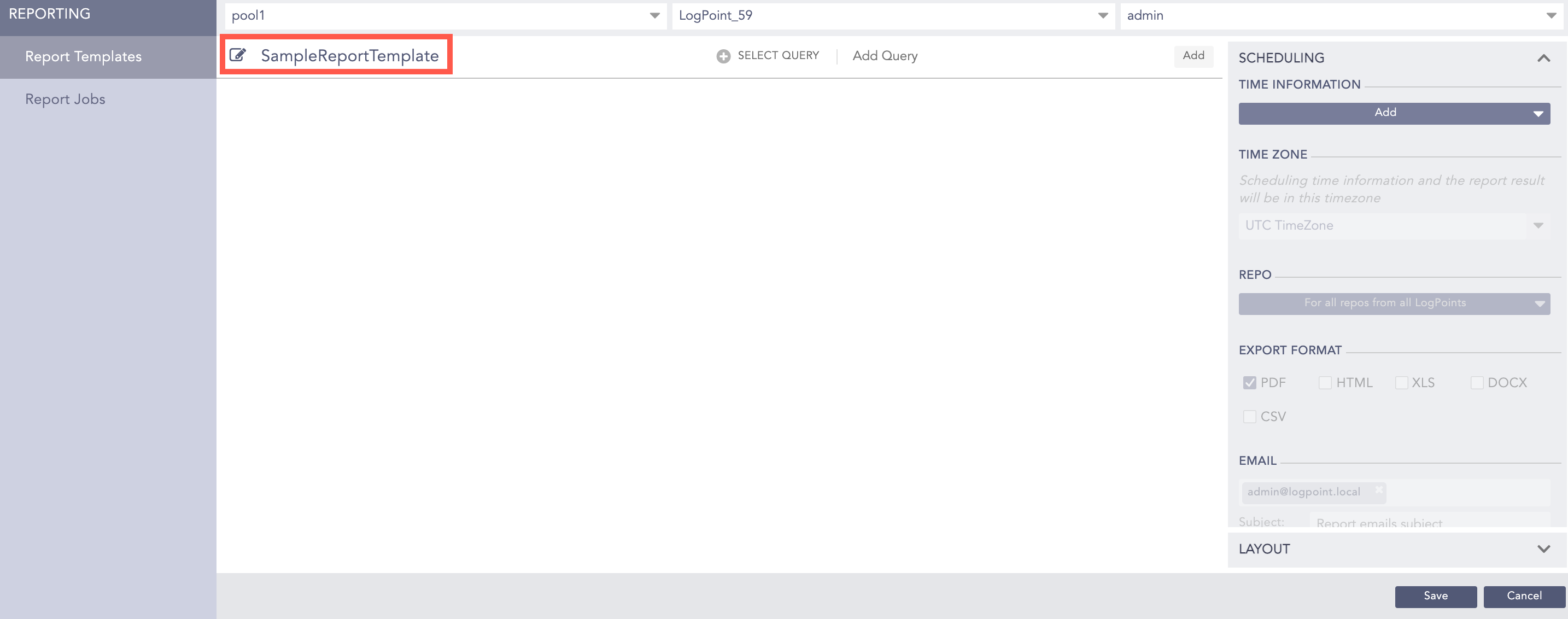Enable the CSV export format

tap(1250, 416)
